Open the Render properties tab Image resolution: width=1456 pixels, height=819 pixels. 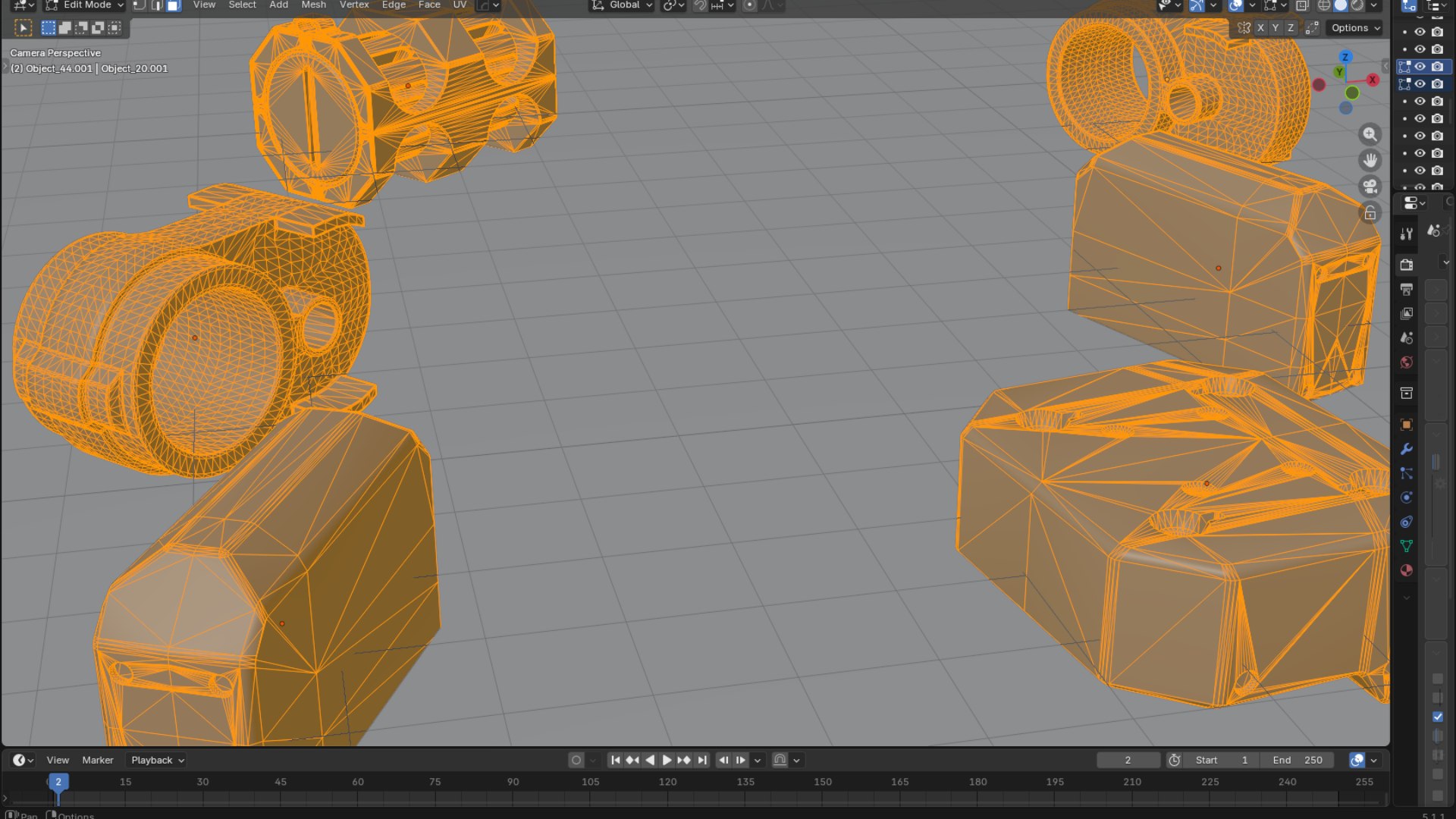(x=1407, y=265)
